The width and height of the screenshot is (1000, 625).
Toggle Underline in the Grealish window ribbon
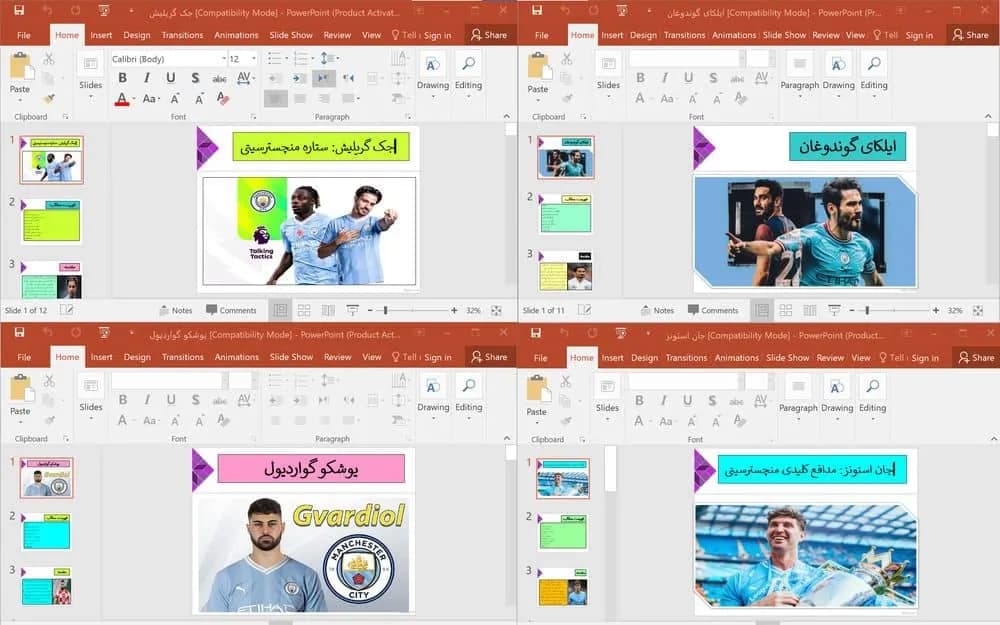170,78
